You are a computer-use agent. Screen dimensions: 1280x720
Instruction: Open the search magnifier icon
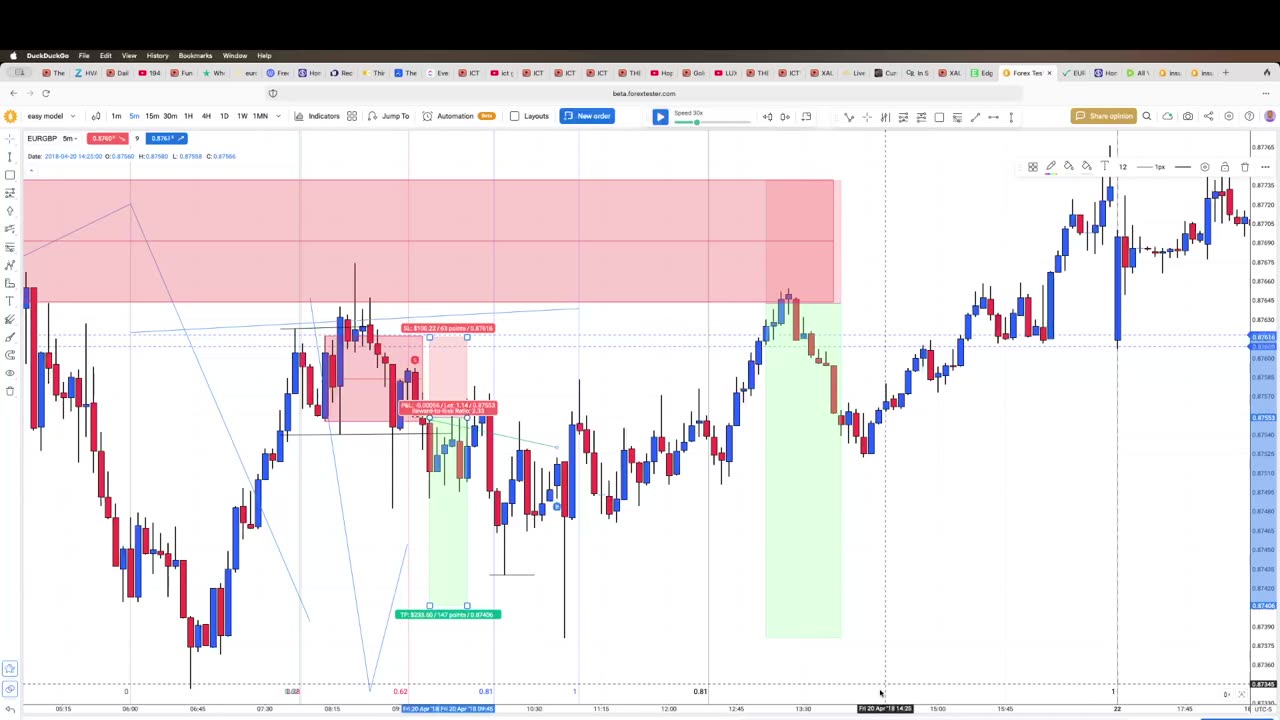pos(1147,117)
